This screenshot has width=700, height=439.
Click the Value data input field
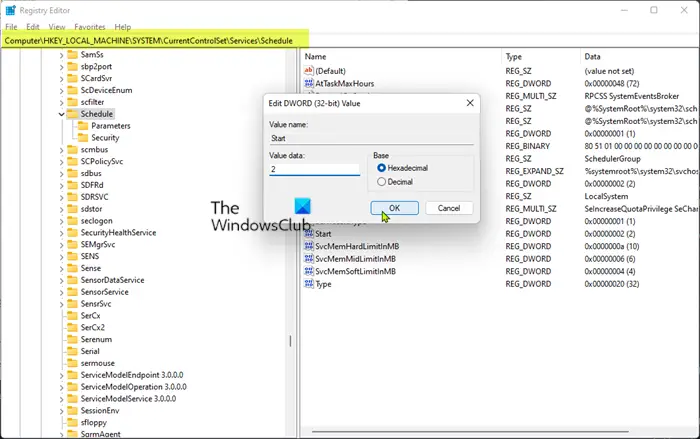[x=314, y=169]
